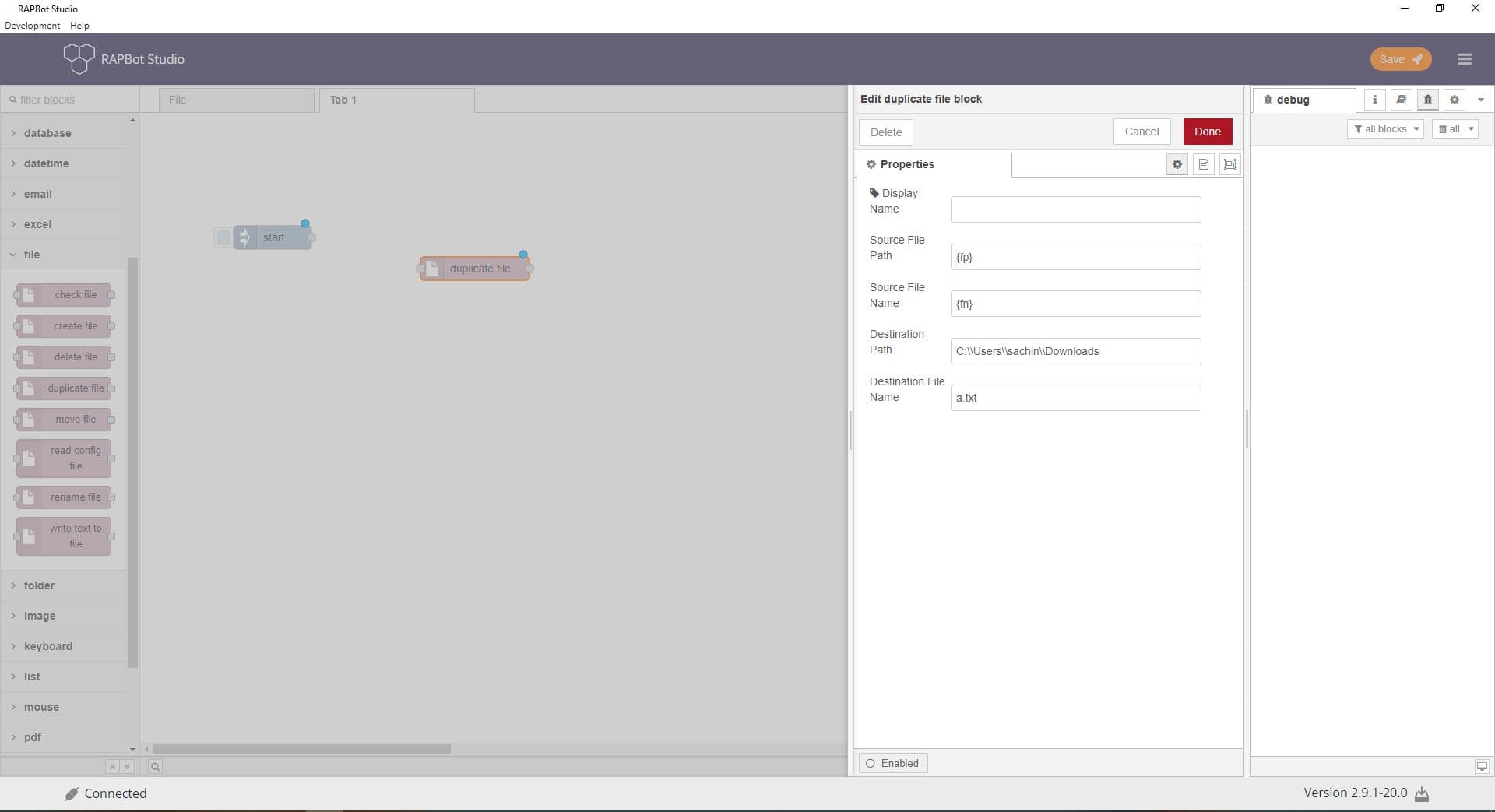Click the Connected status indicator
1495x812 pixels.
point(106,793)
